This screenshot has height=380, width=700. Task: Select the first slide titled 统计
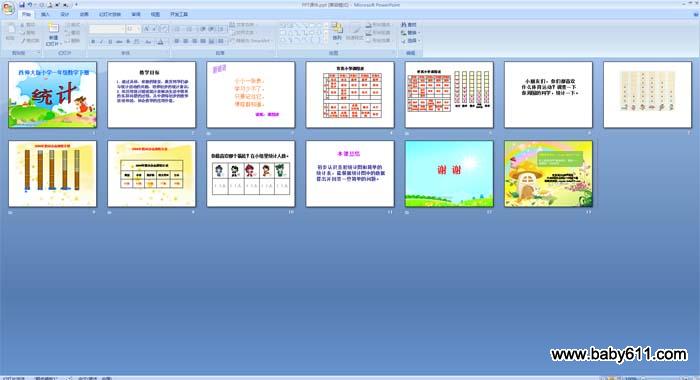pos(52,95)
